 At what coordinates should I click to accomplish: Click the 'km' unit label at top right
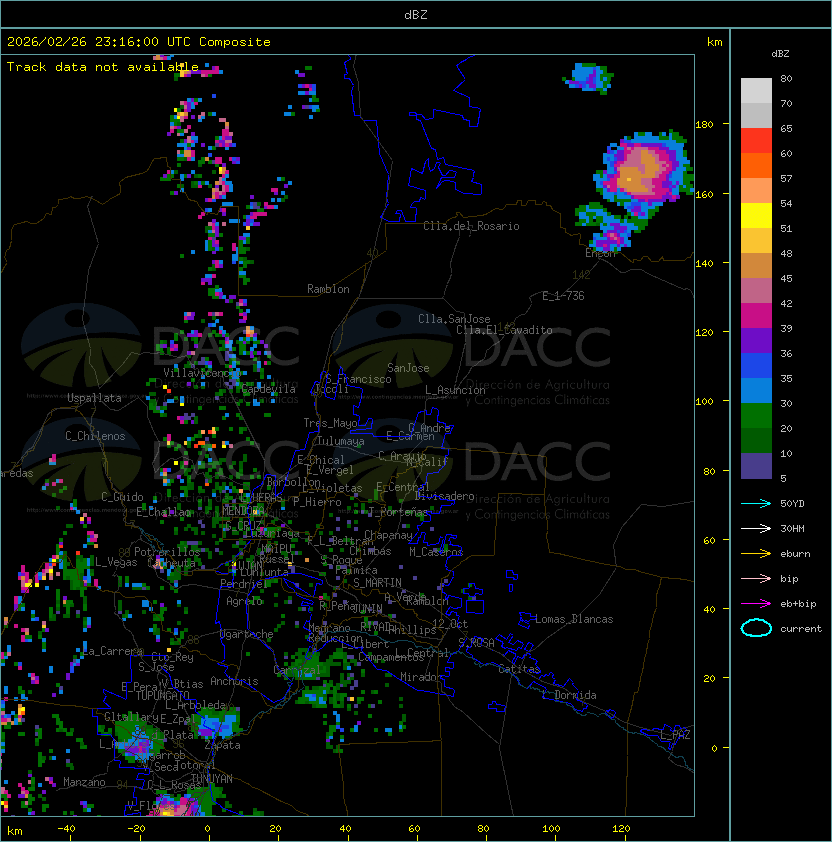click(714, 42)
